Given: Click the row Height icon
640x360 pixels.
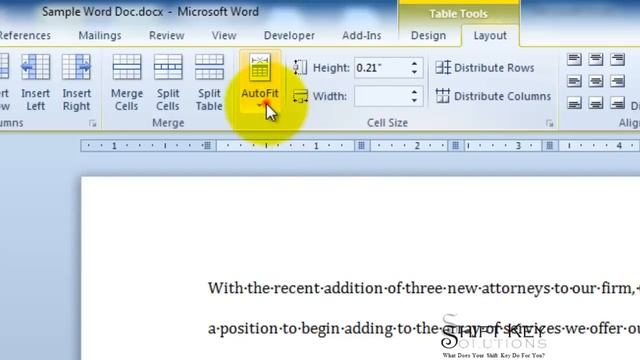Looking at the screenshot, I should 300,68.
